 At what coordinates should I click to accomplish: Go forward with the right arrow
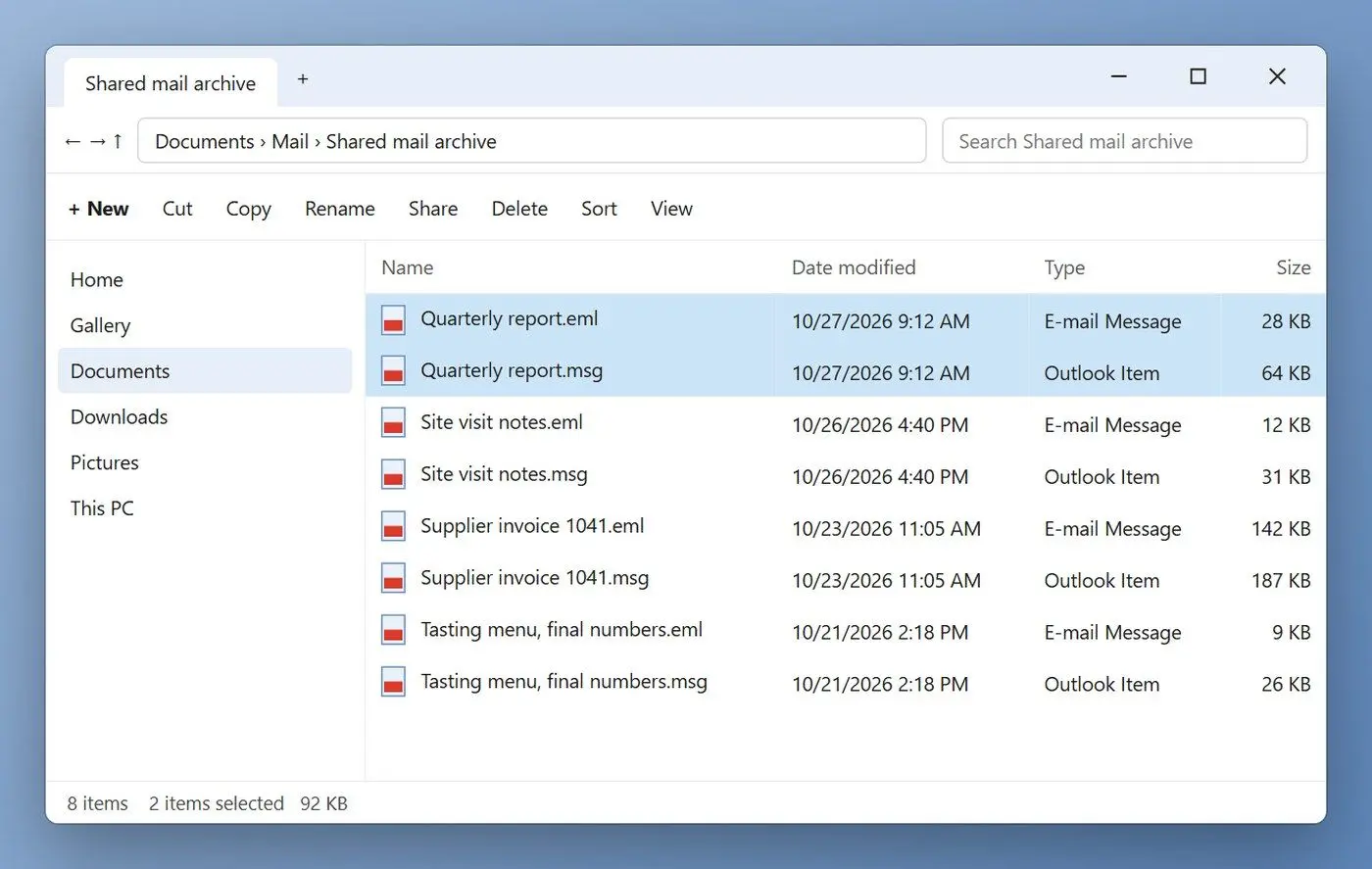(x=97, y=141)
